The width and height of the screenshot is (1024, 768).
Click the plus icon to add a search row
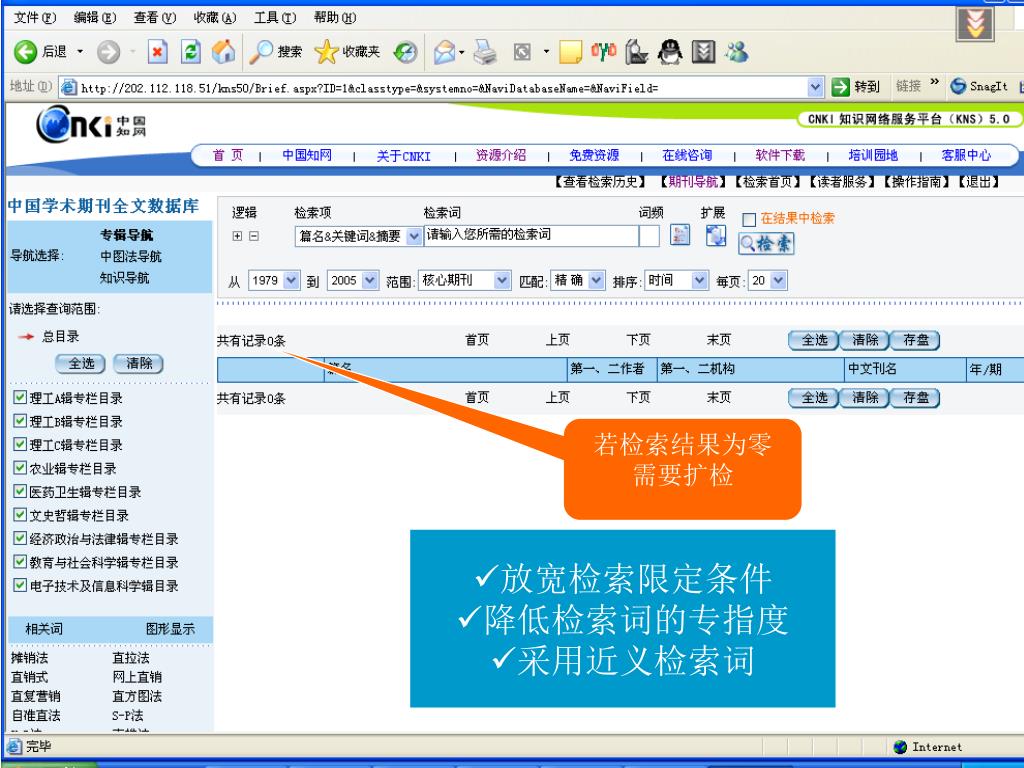(x=238, y=236)
